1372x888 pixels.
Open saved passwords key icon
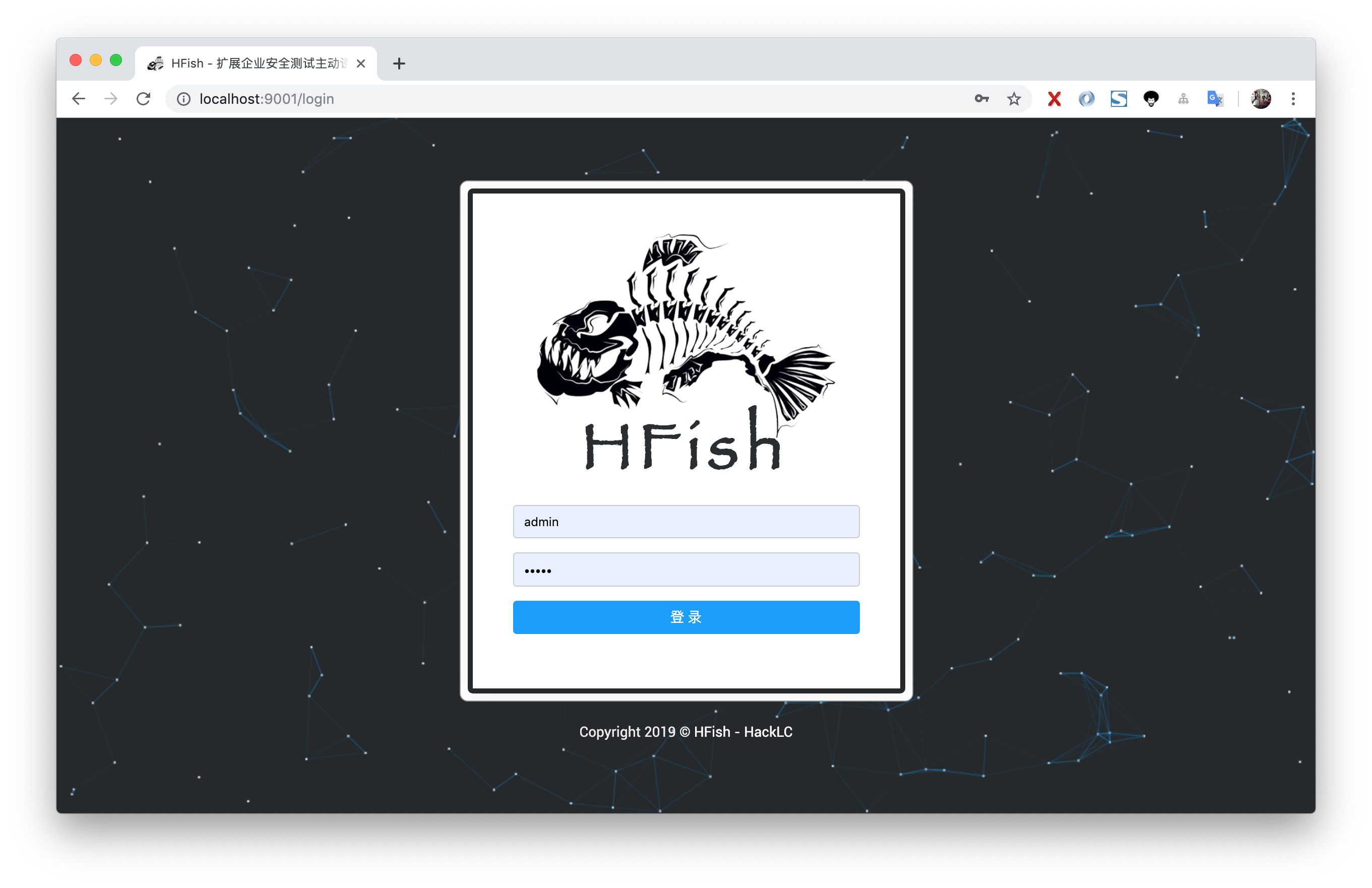click(981, 99)
